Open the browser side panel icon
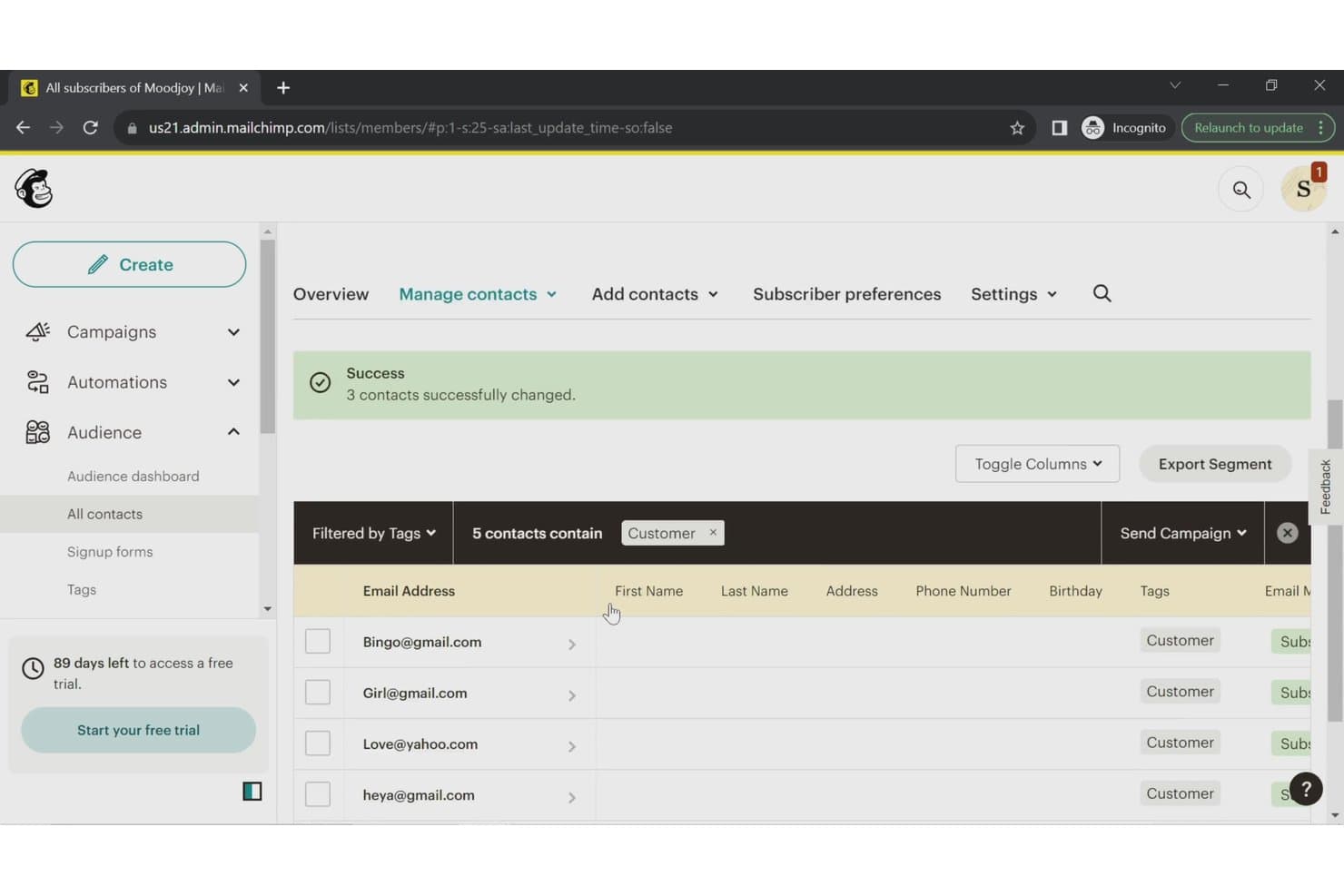The height and width of the screenshot is (896, 1344). 1059,128
